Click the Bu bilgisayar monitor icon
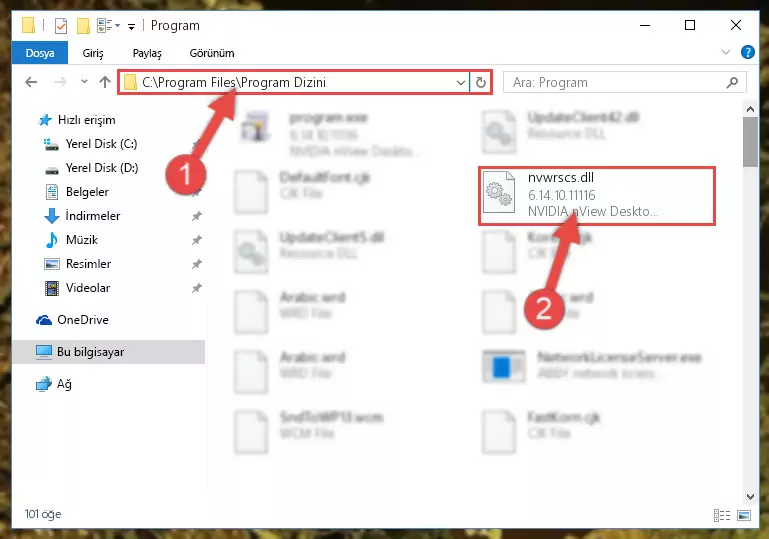 [44, 352]
